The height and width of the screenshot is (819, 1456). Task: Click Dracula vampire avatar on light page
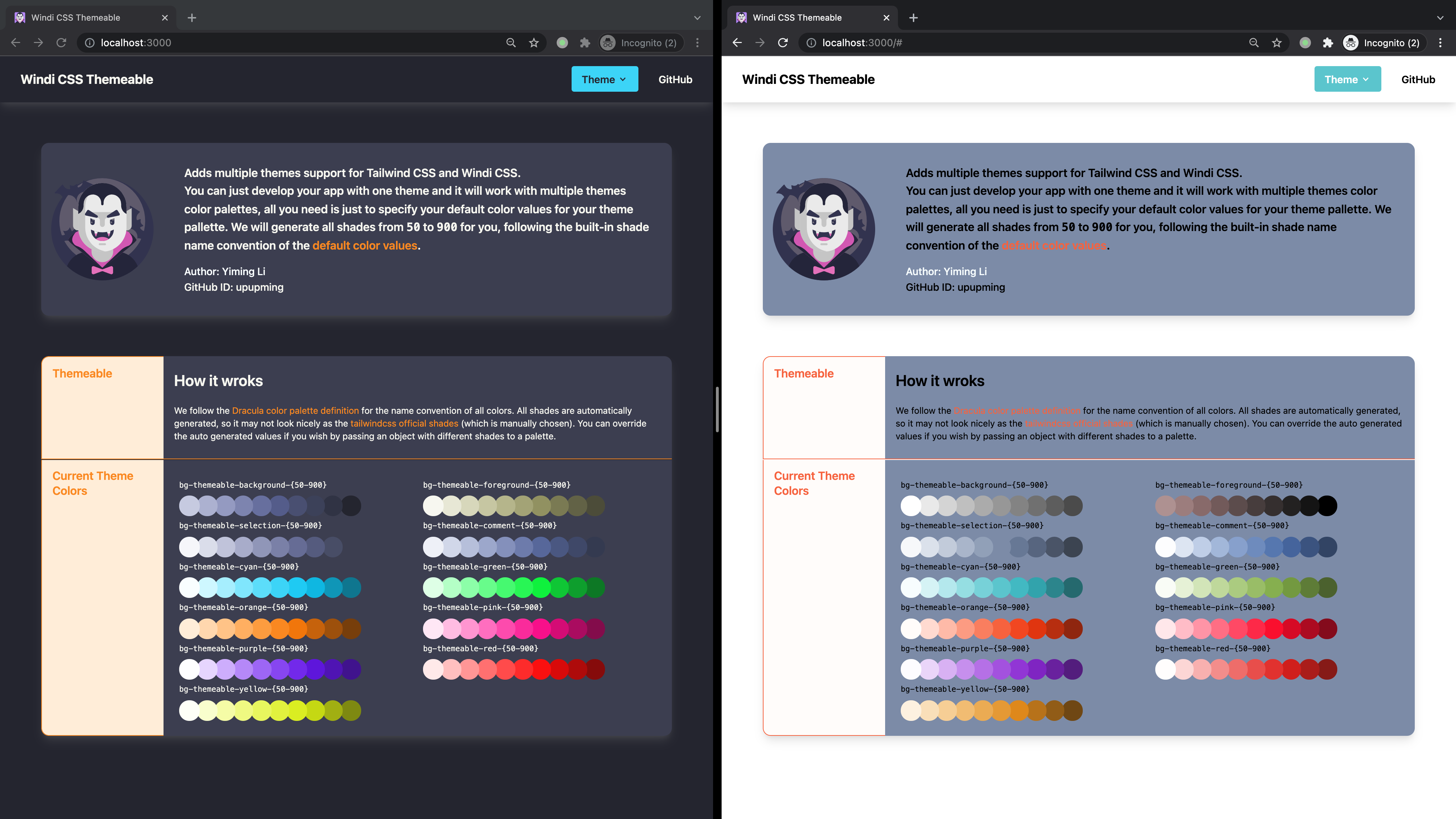click(824, 229)
